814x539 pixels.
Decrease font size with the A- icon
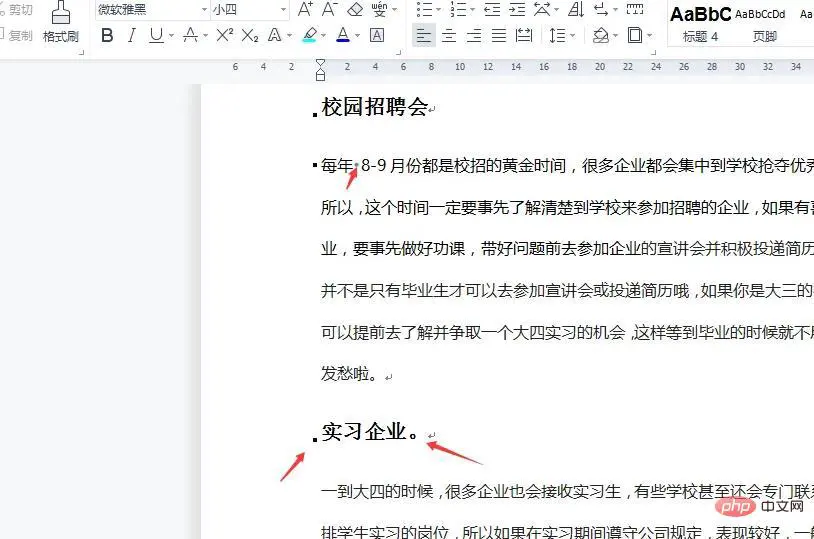click(330, 9)
